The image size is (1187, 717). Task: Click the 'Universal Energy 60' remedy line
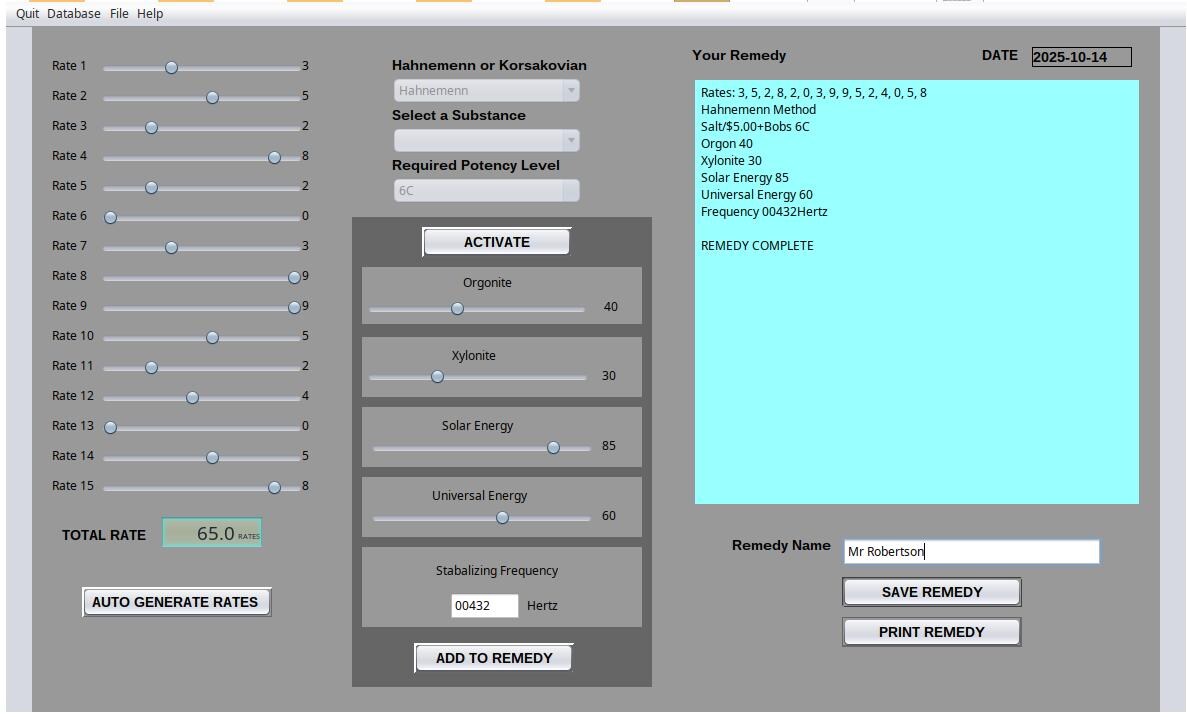coord(756,195)
